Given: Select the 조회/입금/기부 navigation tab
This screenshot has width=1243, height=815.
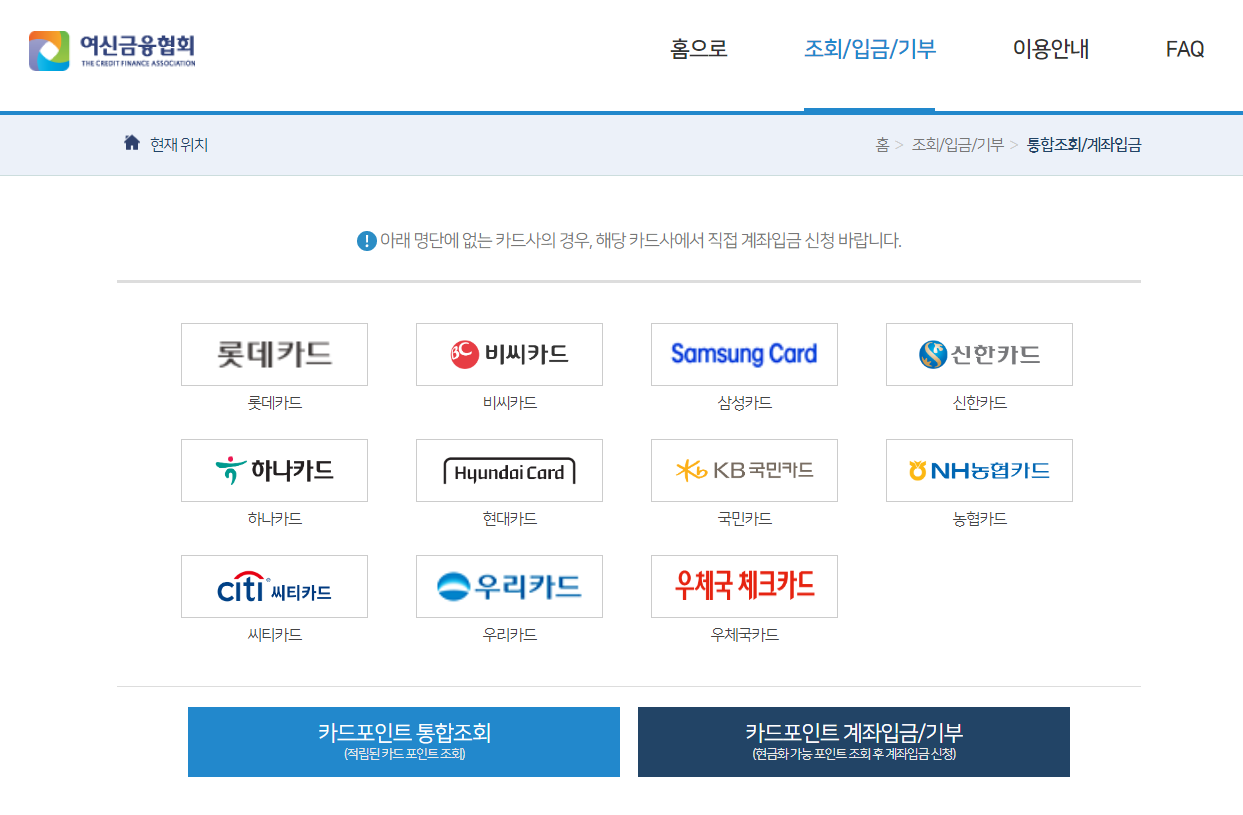Looking at the screenshot, I should (x=870, y=49).
